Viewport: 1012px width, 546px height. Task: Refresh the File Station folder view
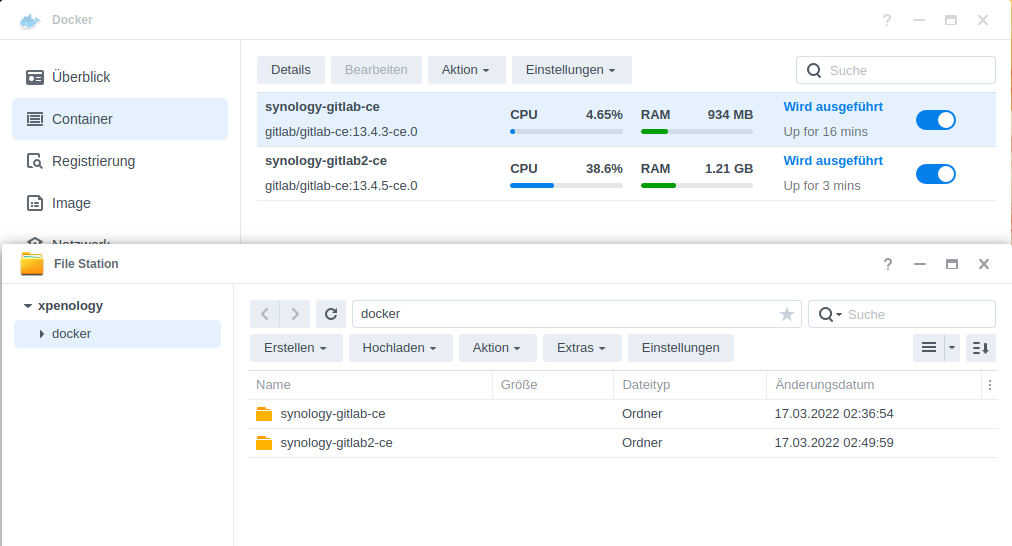(330, 314)
